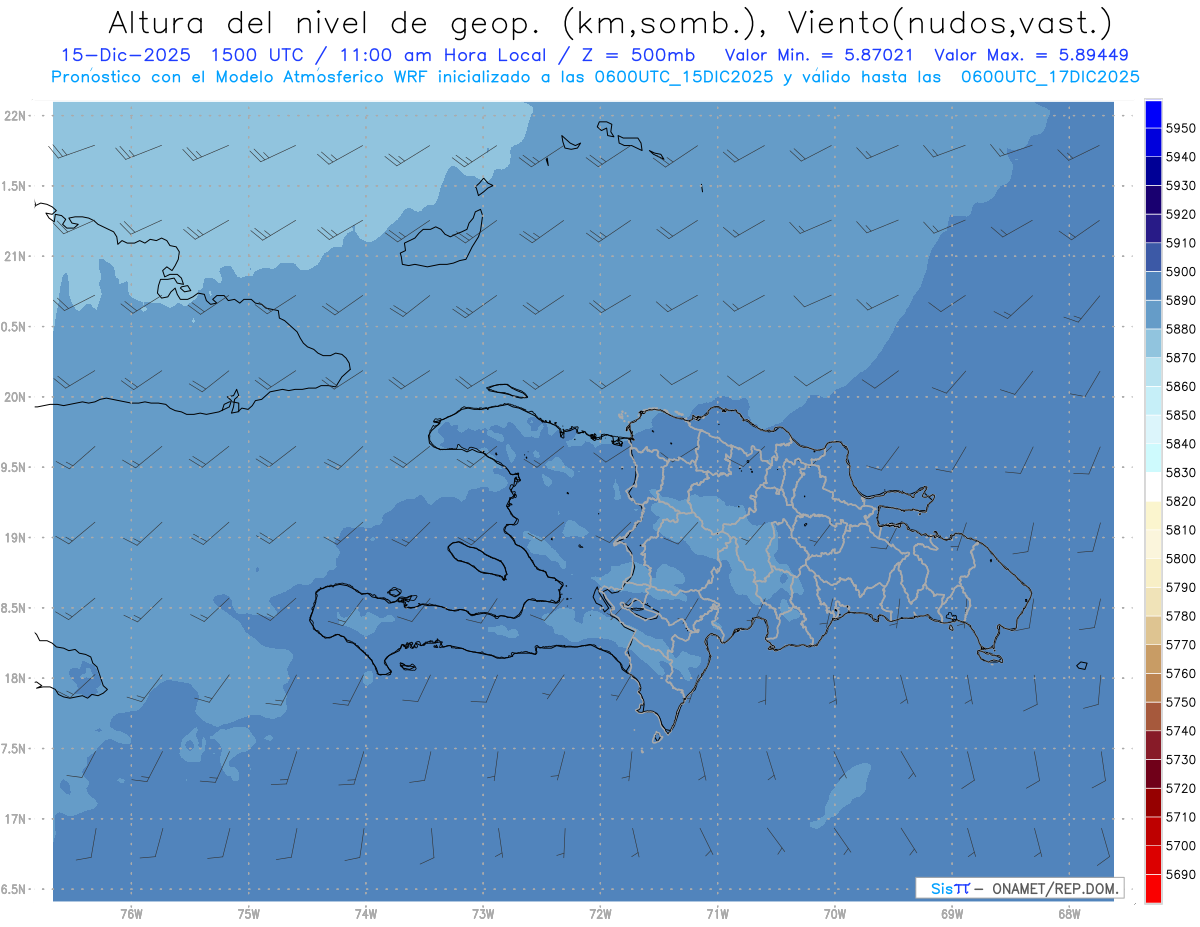Pick the white swatch between 5830 and 5820
1200x927 pixels.
tap(1153, 487)
